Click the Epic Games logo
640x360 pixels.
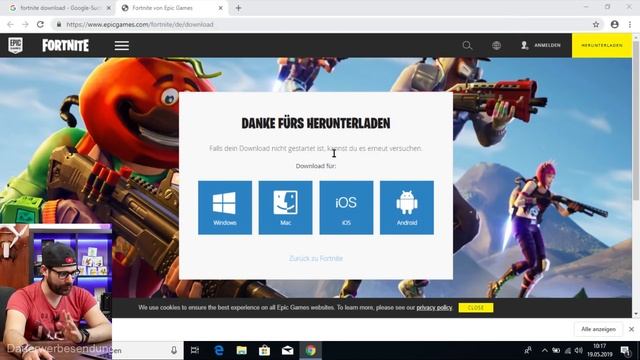point(16,45)
